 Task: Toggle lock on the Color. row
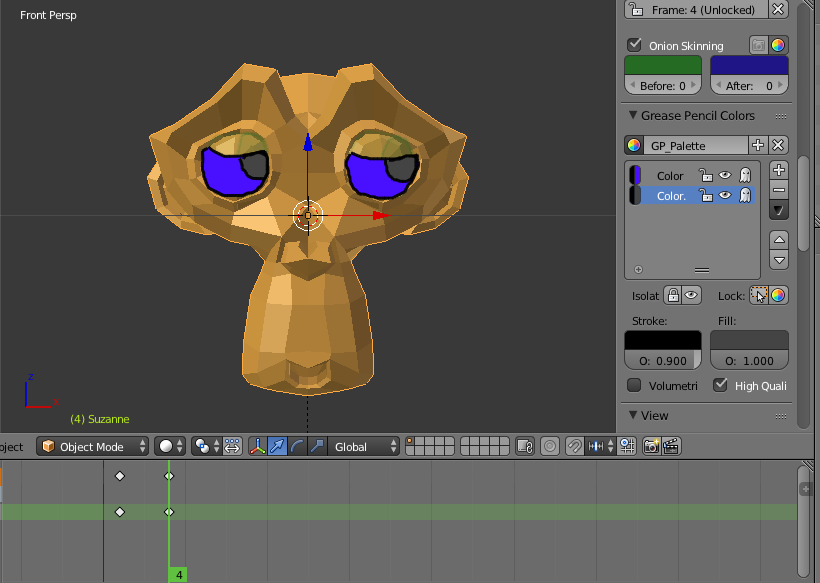click(x=705, y=196)
